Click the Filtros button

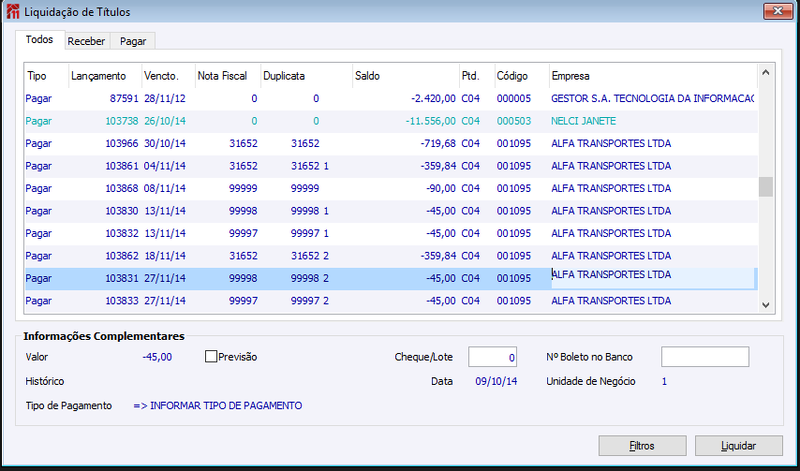(x=642, y=445)
